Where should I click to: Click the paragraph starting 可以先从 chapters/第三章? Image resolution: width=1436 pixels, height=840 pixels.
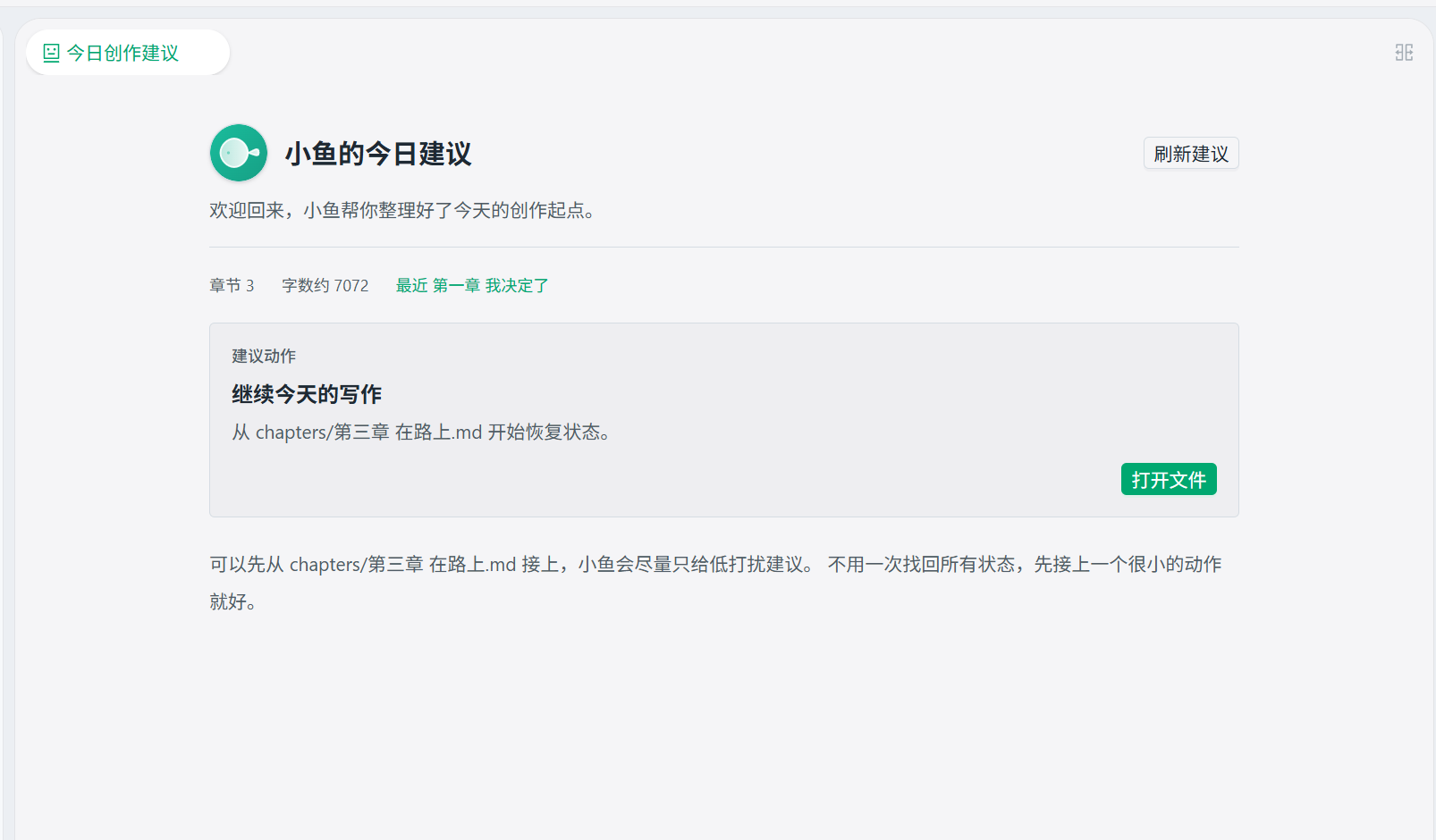715,583
